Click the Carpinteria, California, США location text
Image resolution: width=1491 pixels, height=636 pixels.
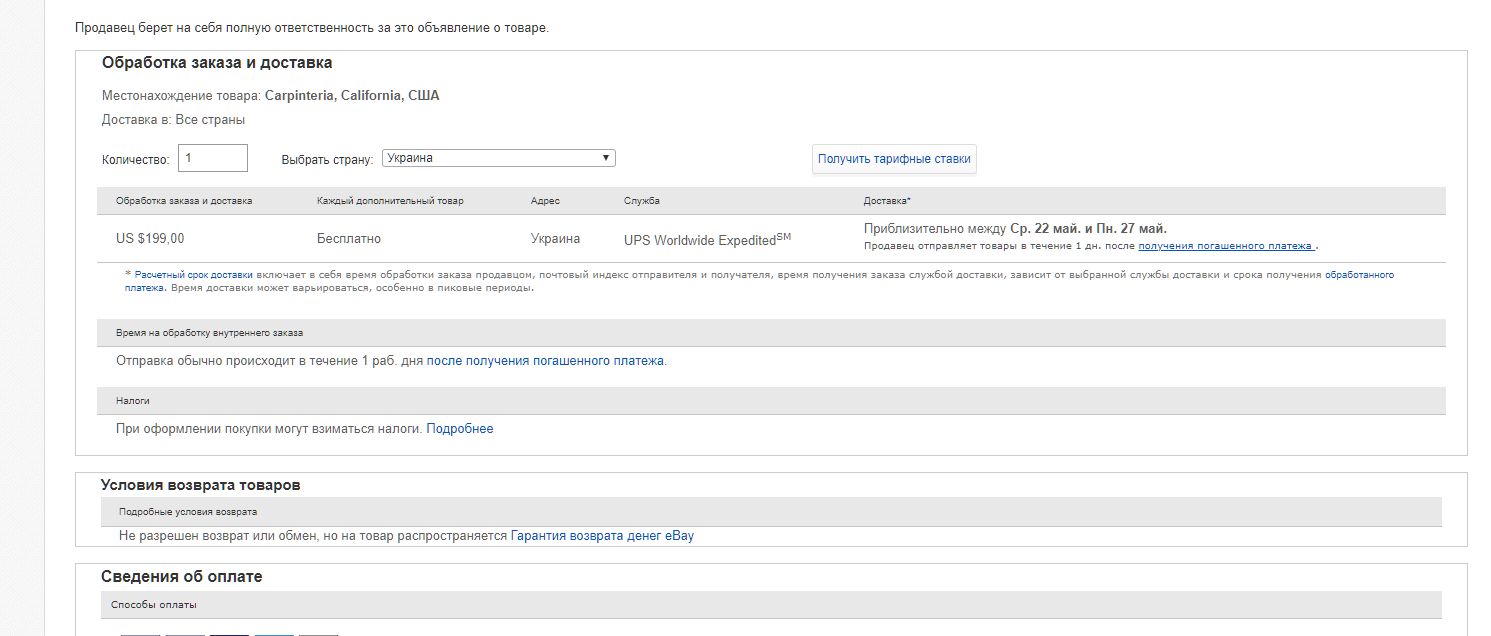click(x=352, y=96)
